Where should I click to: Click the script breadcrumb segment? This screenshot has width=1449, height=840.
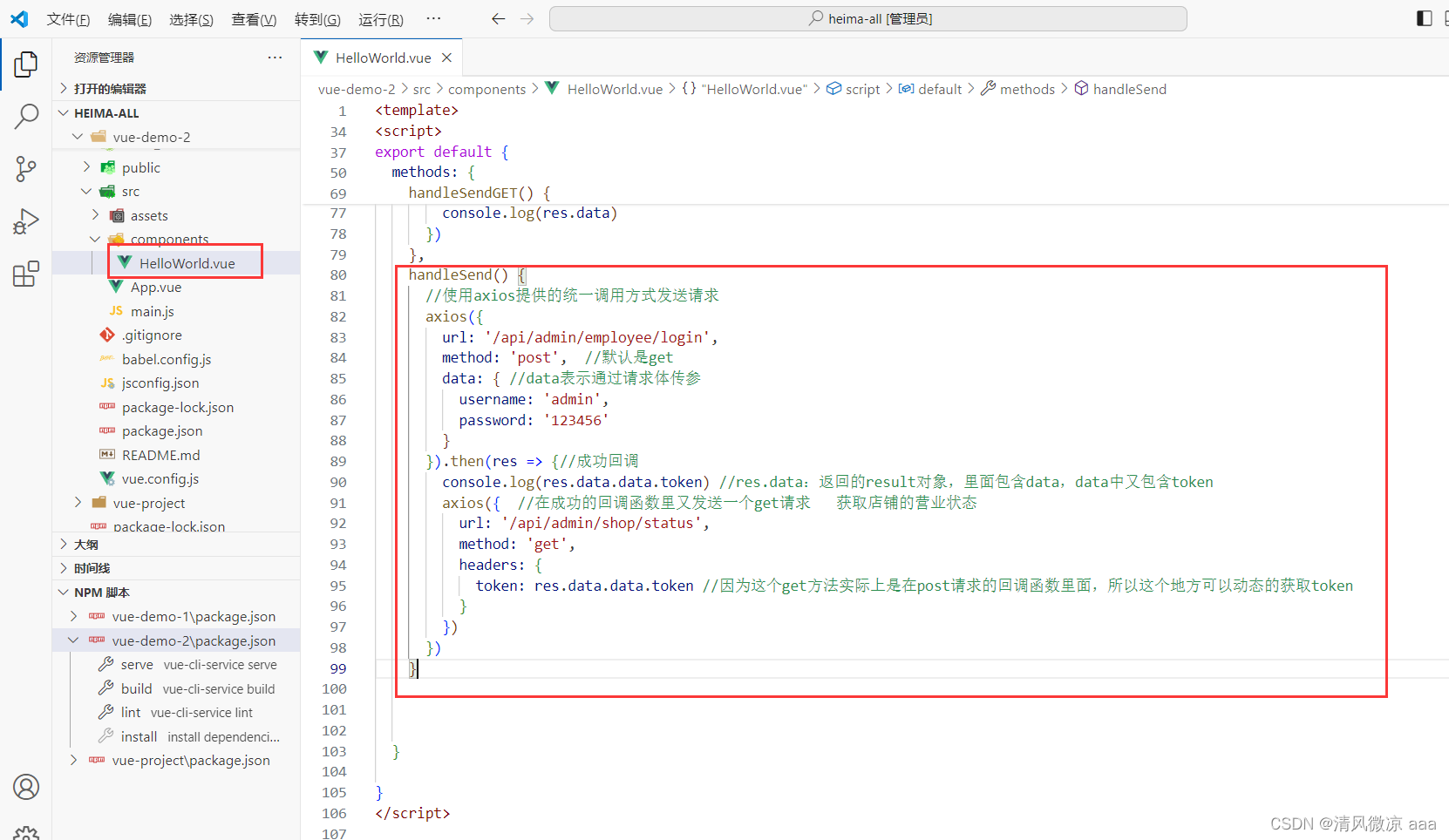854,89
